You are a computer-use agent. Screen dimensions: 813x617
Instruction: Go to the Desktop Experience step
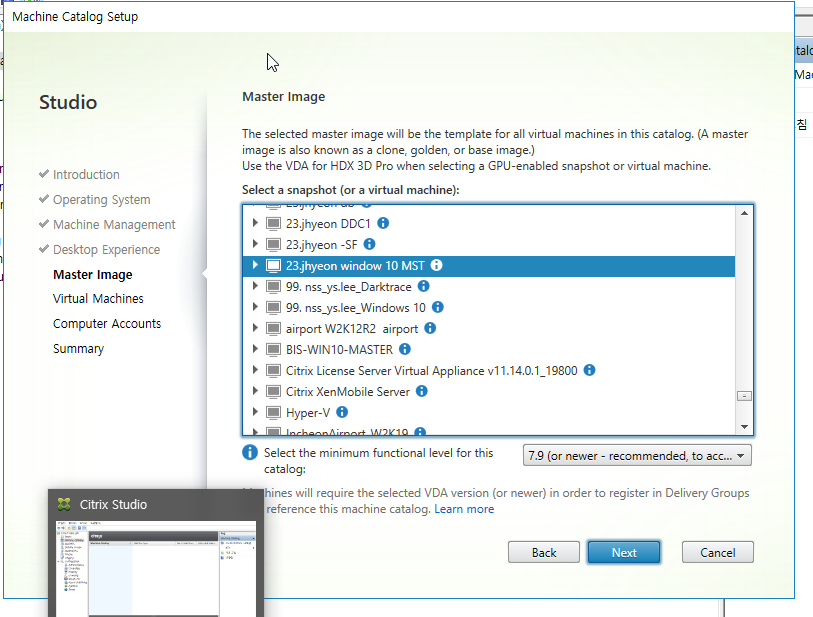[x=106, y=249]
